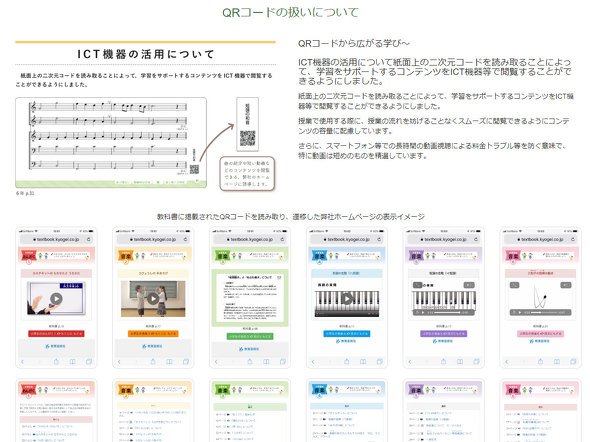This screenshot has height=442, width=590.
Task: Click the sheet music score thumbnail
Action: pos(111,143)
